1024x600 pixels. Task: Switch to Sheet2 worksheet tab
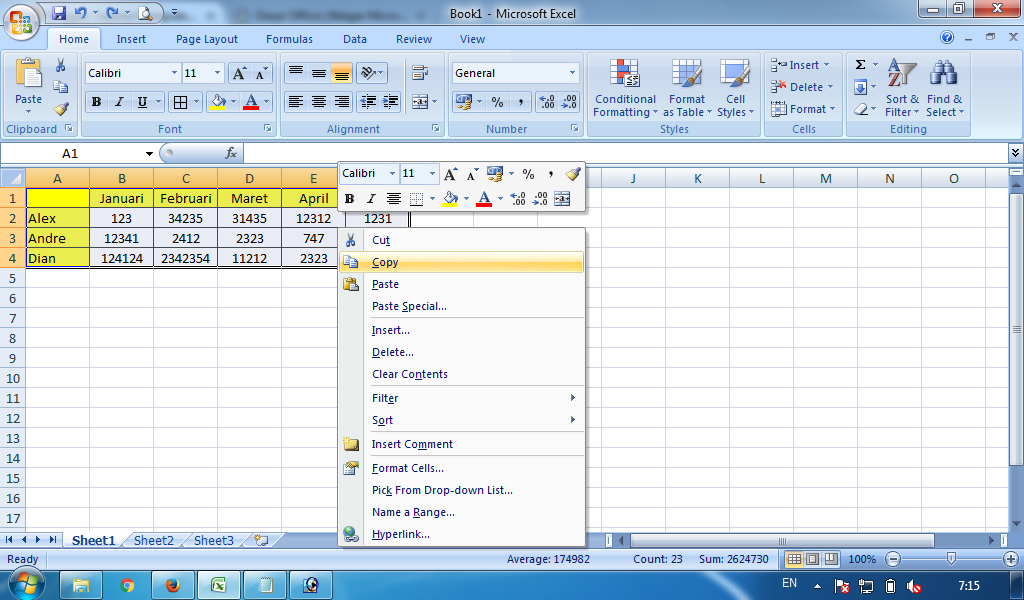pyautogui.click(x=153, y=541)
